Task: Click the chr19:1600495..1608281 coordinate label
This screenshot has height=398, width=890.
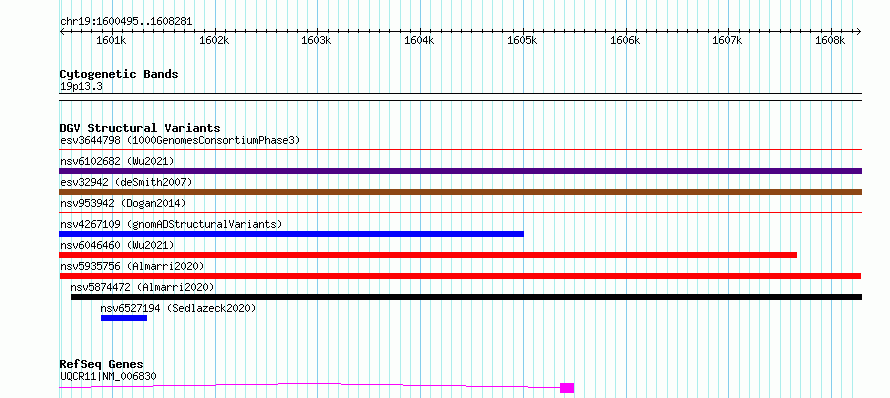Action: 126,22
